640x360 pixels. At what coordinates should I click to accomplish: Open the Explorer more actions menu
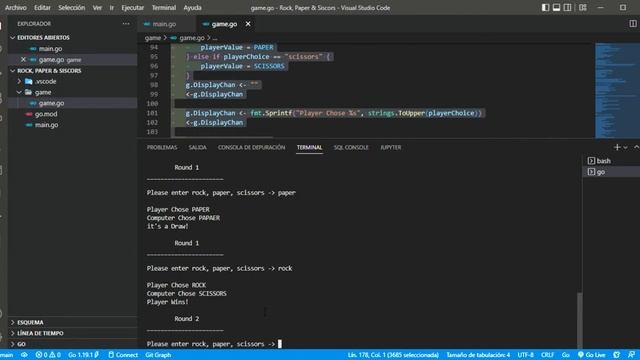(x=126, y=24)
